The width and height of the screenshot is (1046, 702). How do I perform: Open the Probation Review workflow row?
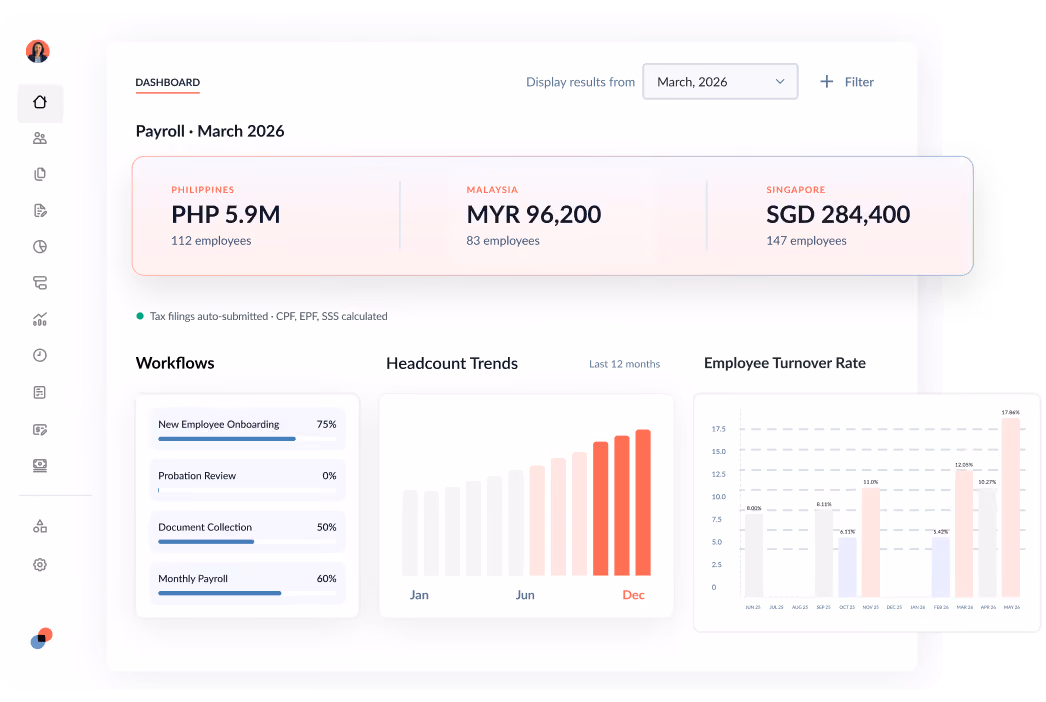pyautogui.click(x=247, y=480)
